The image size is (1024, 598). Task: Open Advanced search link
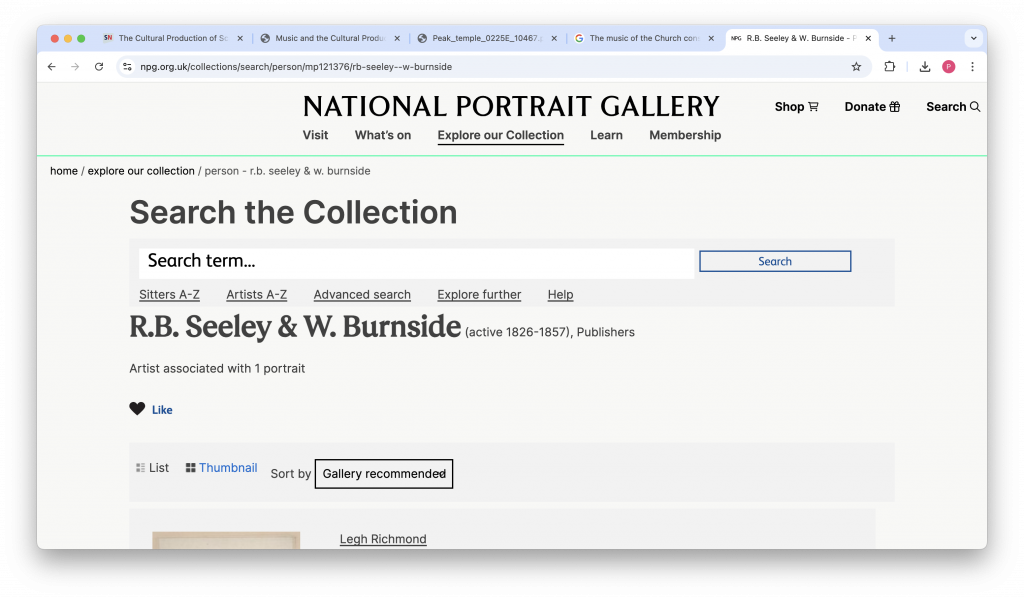pyautogui.click(x=362, y=294)
